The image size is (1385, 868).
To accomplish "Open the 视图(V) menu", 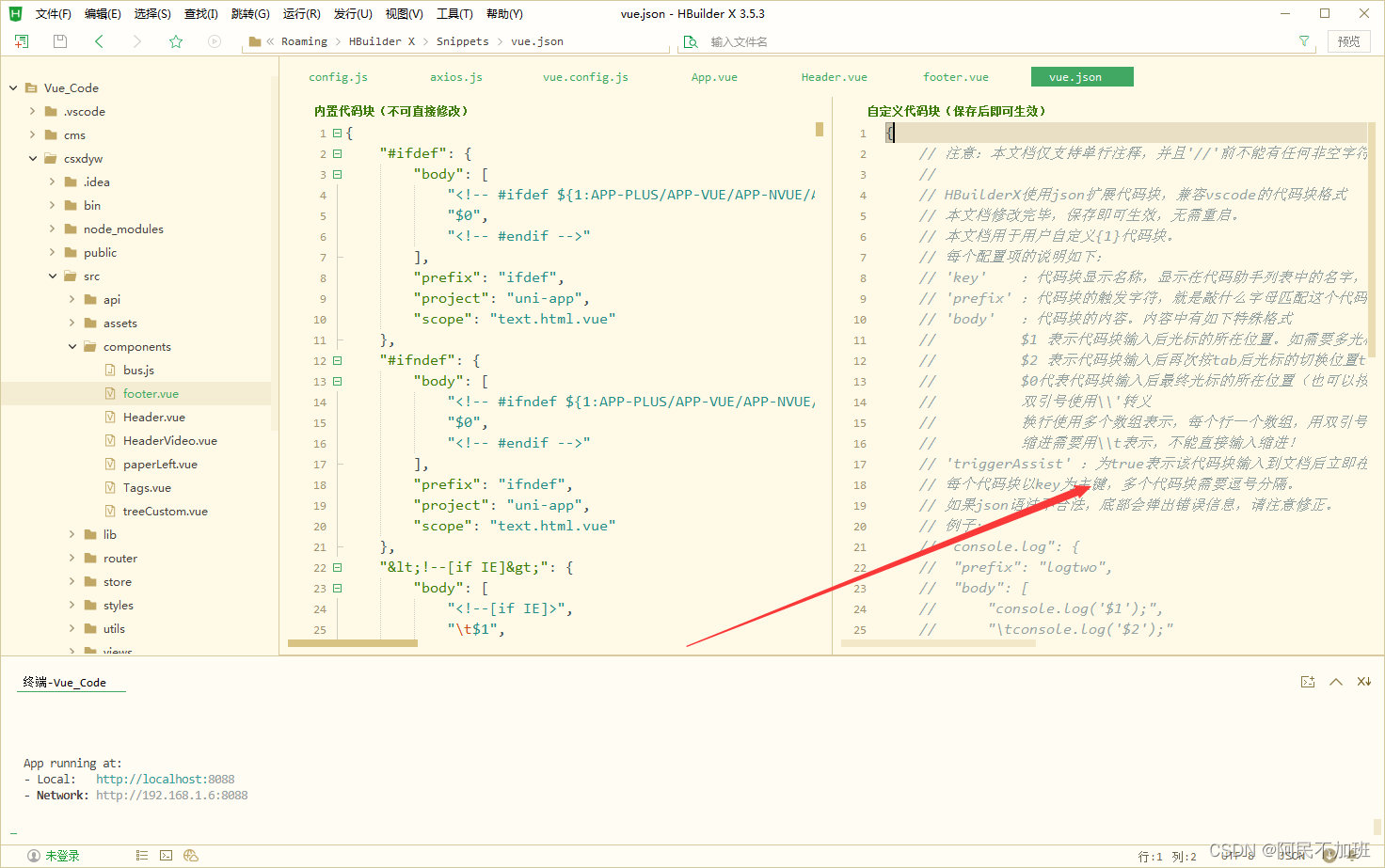I will pyautogui.click(x=404, y=14).
